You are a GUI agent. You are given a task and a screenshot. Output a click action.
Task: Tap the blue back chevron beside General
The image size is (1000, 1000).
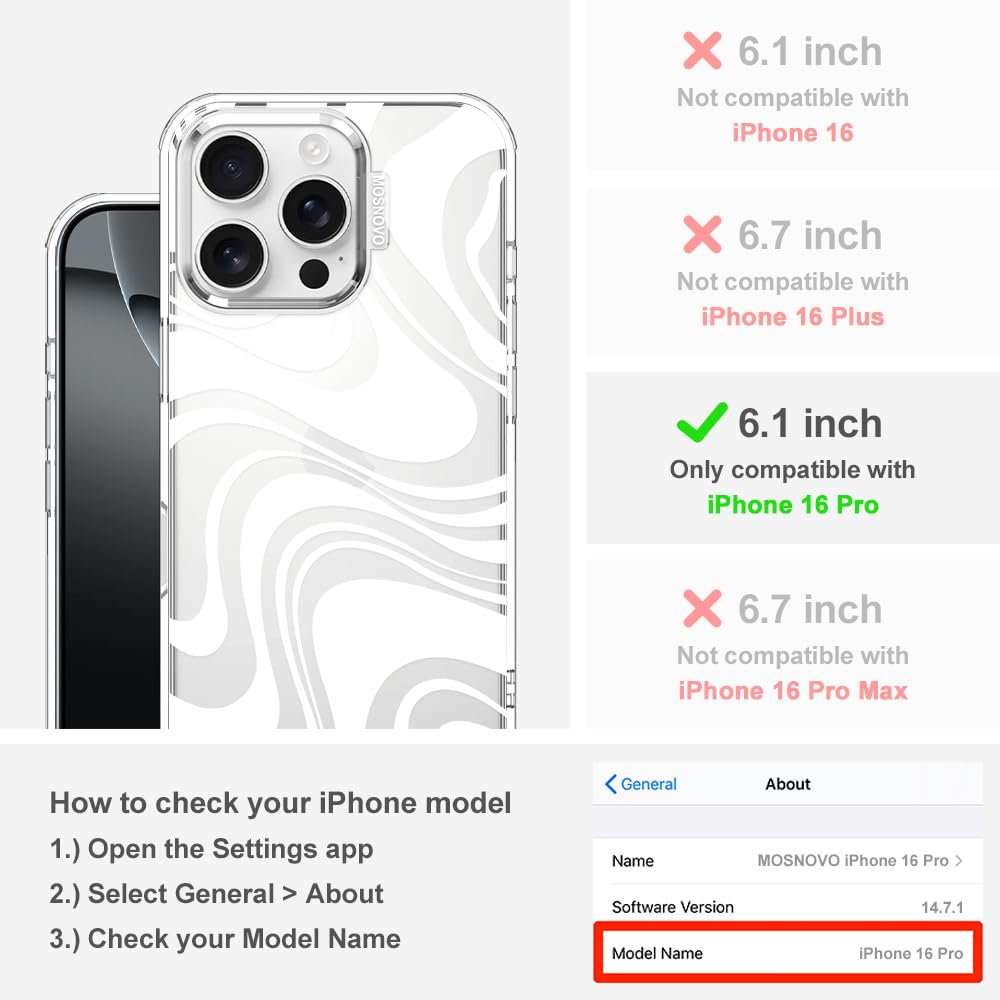[x=610, y=784]
